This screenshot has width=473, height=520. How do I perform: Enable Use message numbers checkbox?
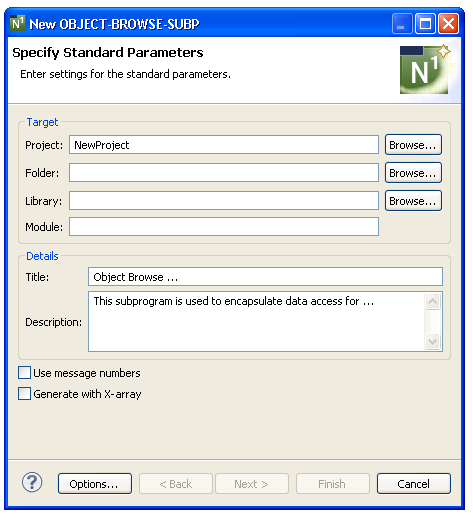24,373
